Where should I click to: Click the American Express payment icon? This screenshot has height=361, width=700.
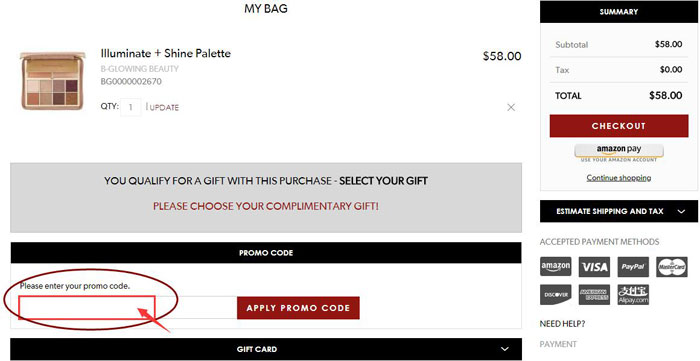(594, 295)
